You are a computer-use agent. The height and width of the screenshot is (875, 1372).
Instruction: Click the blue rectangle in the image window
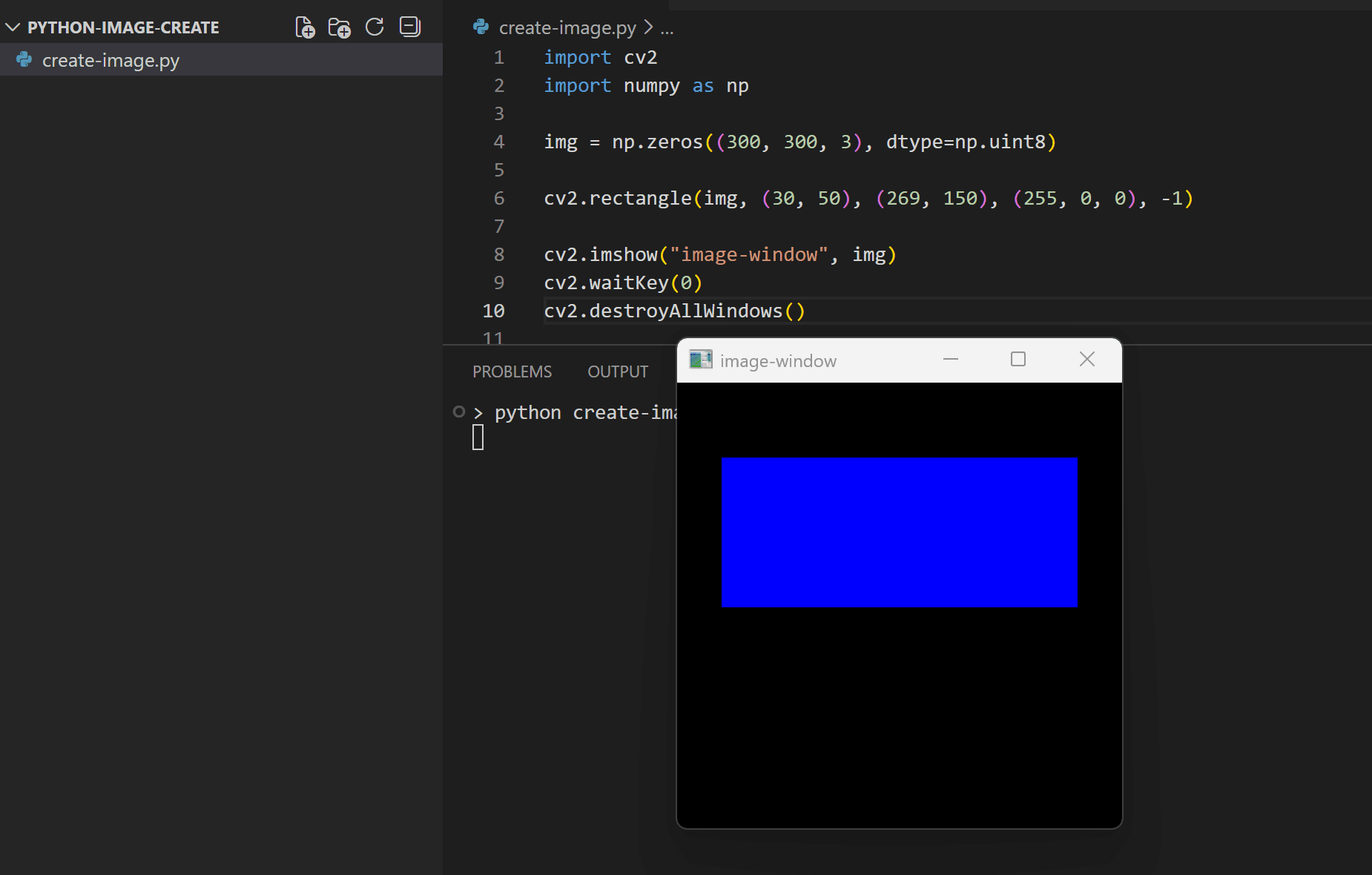(x=899, y=532)
